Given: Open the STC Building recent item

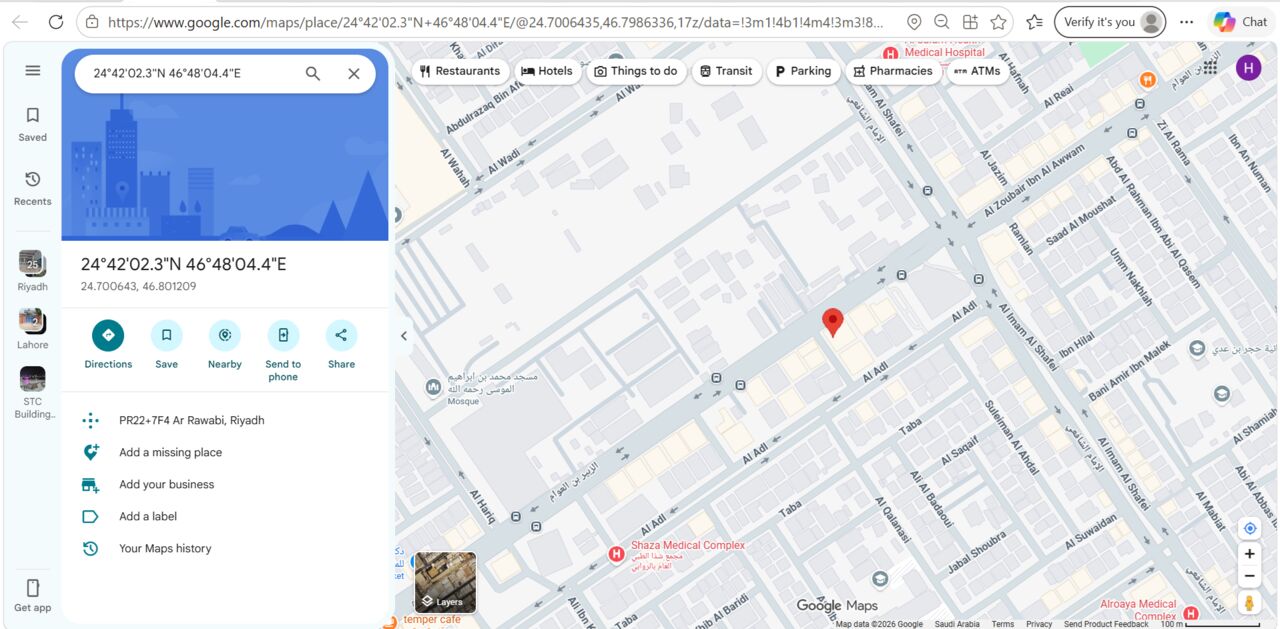Looking at the screenshot, I should [33, 393].
